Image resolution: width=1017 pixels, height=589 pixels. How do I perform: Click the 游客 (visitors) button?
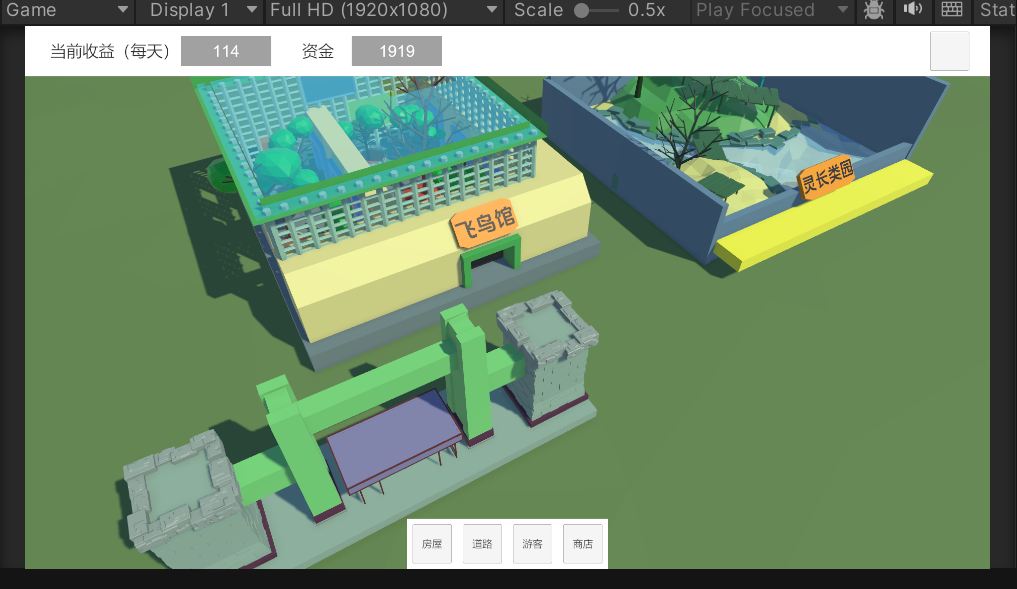click(532, 544)
